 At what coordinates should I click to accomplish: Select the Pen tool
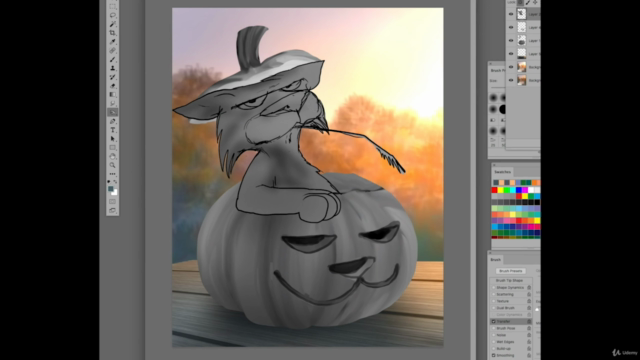113,121
